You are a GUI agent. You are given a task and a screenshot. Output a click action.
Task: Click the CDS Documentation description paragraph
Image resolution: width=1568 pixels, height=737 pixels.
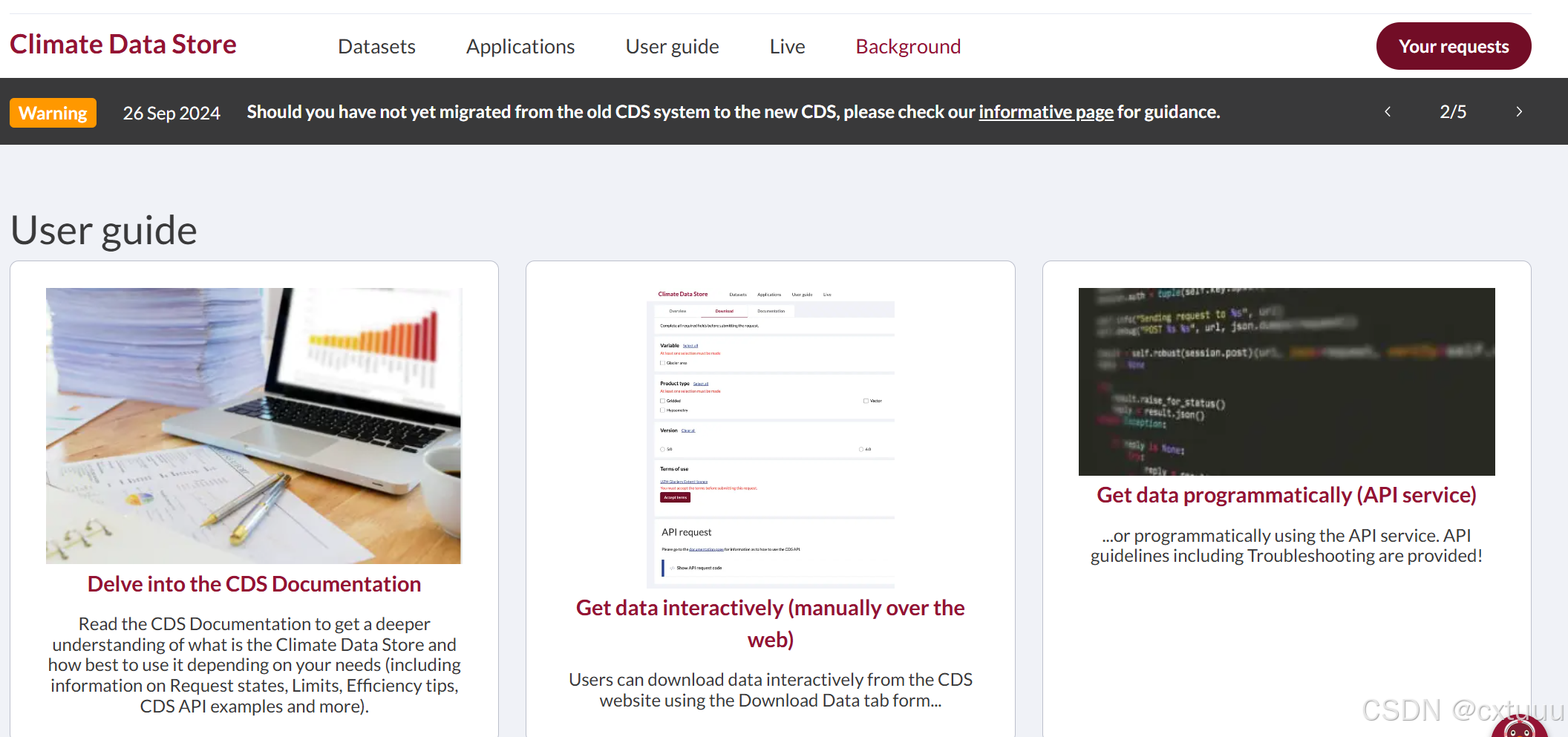pos(254,665)
